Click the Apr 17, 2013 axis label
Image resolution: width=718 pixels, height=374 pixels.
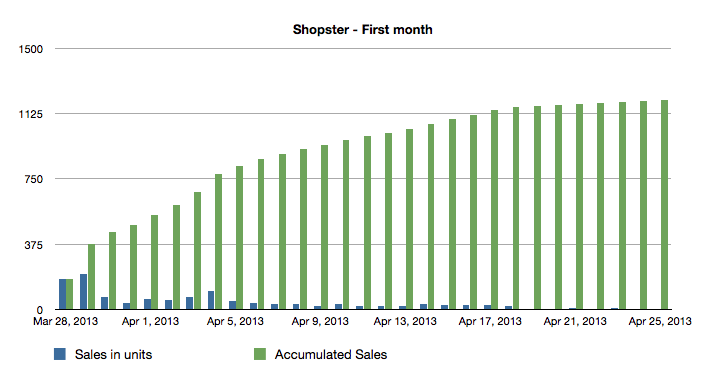pyautogui.click(x=490, y=321)
